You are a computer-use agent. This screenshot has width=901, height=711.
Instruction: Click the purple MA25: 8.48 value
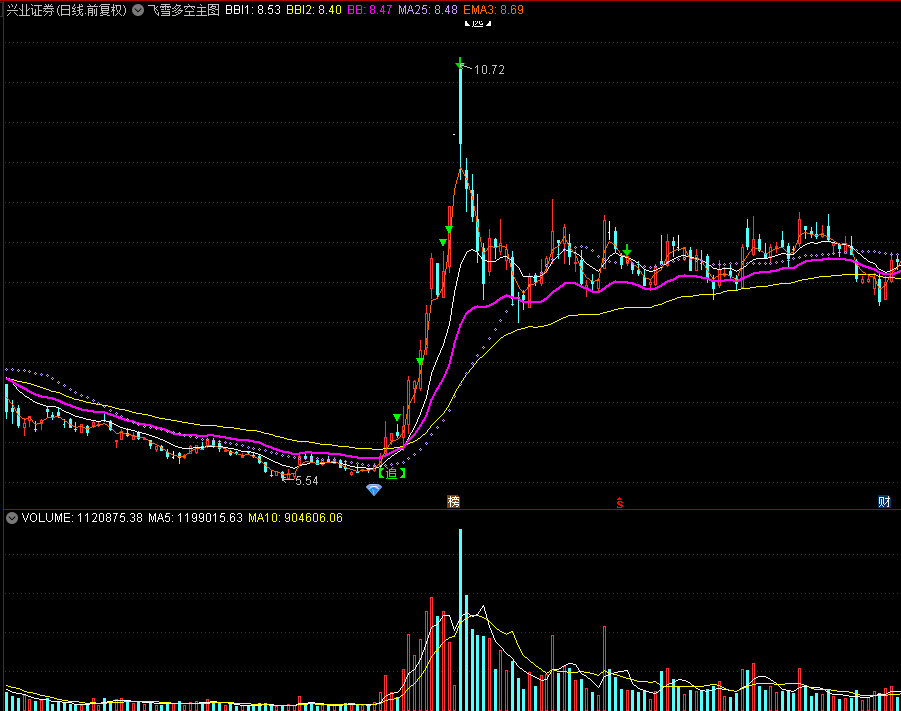[428, 10]
